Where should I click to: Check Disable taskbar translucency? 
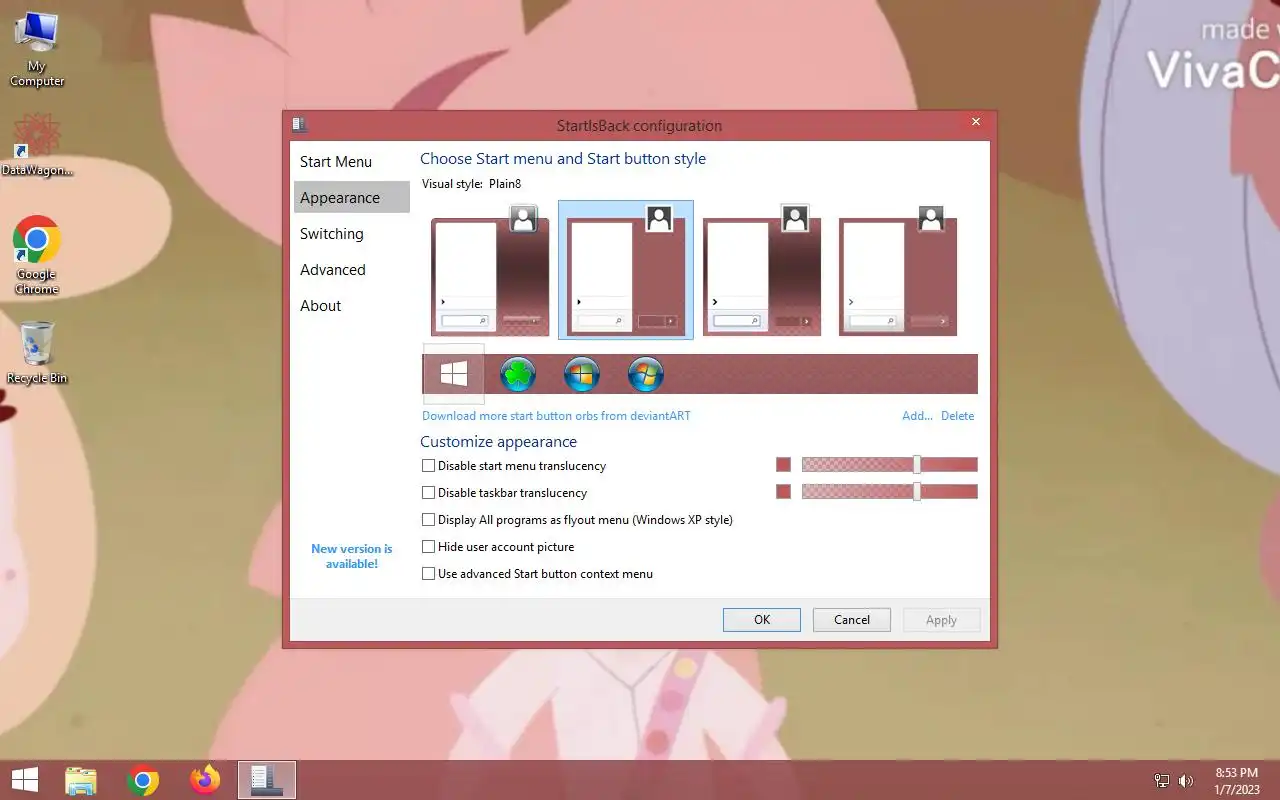click(505, 493)
